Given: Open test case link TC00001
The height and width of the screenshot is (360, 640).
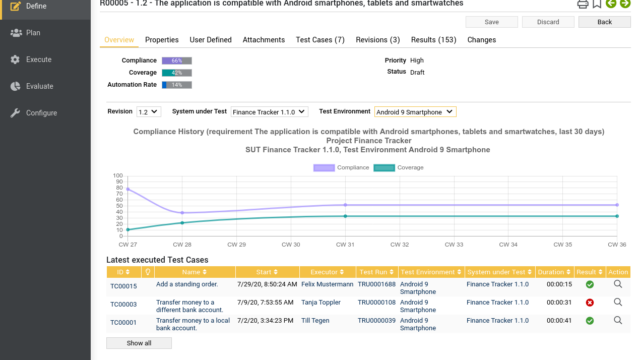Looking at the screenshot, I should click(x=123, y=322).
